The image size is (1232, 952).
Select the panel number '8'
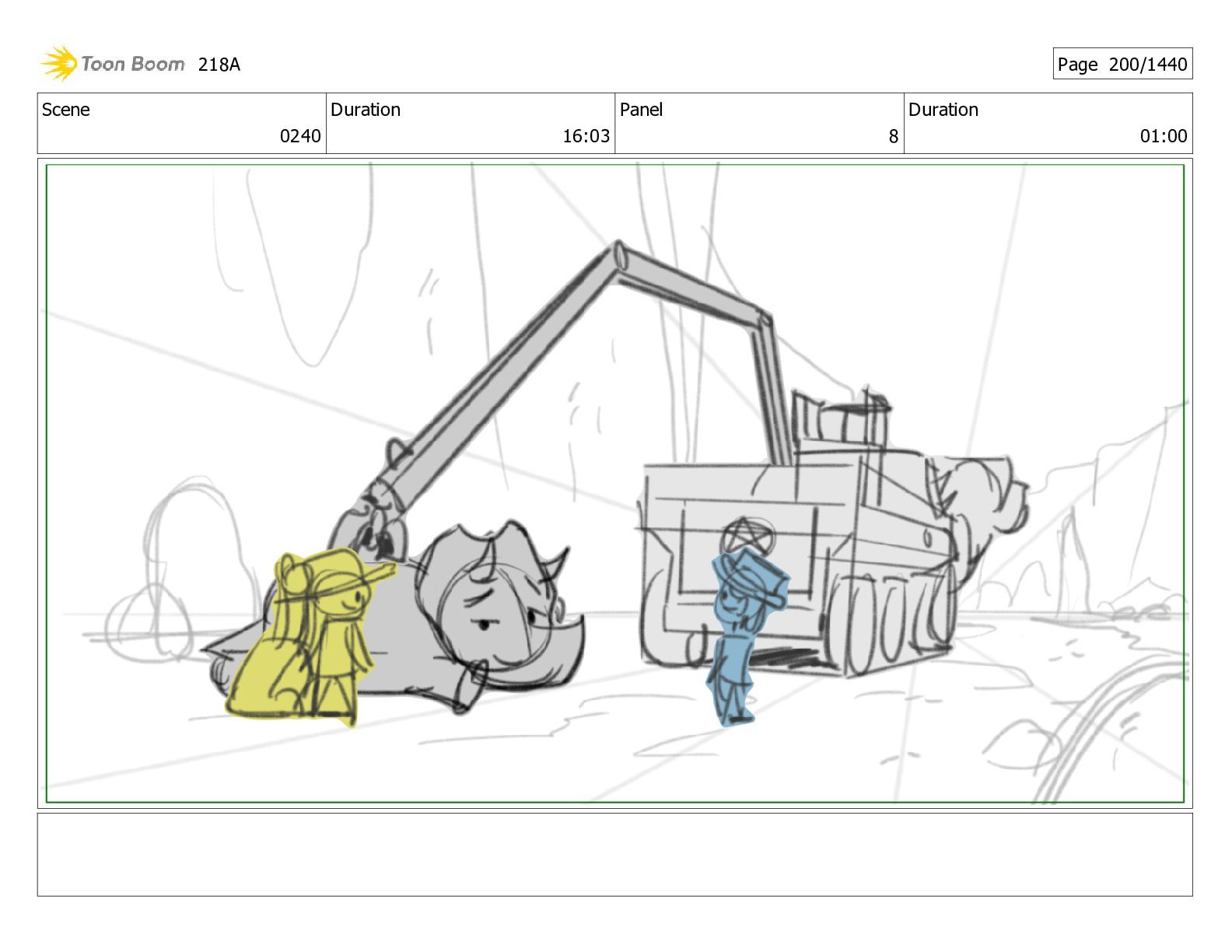[x=894, y=136]
